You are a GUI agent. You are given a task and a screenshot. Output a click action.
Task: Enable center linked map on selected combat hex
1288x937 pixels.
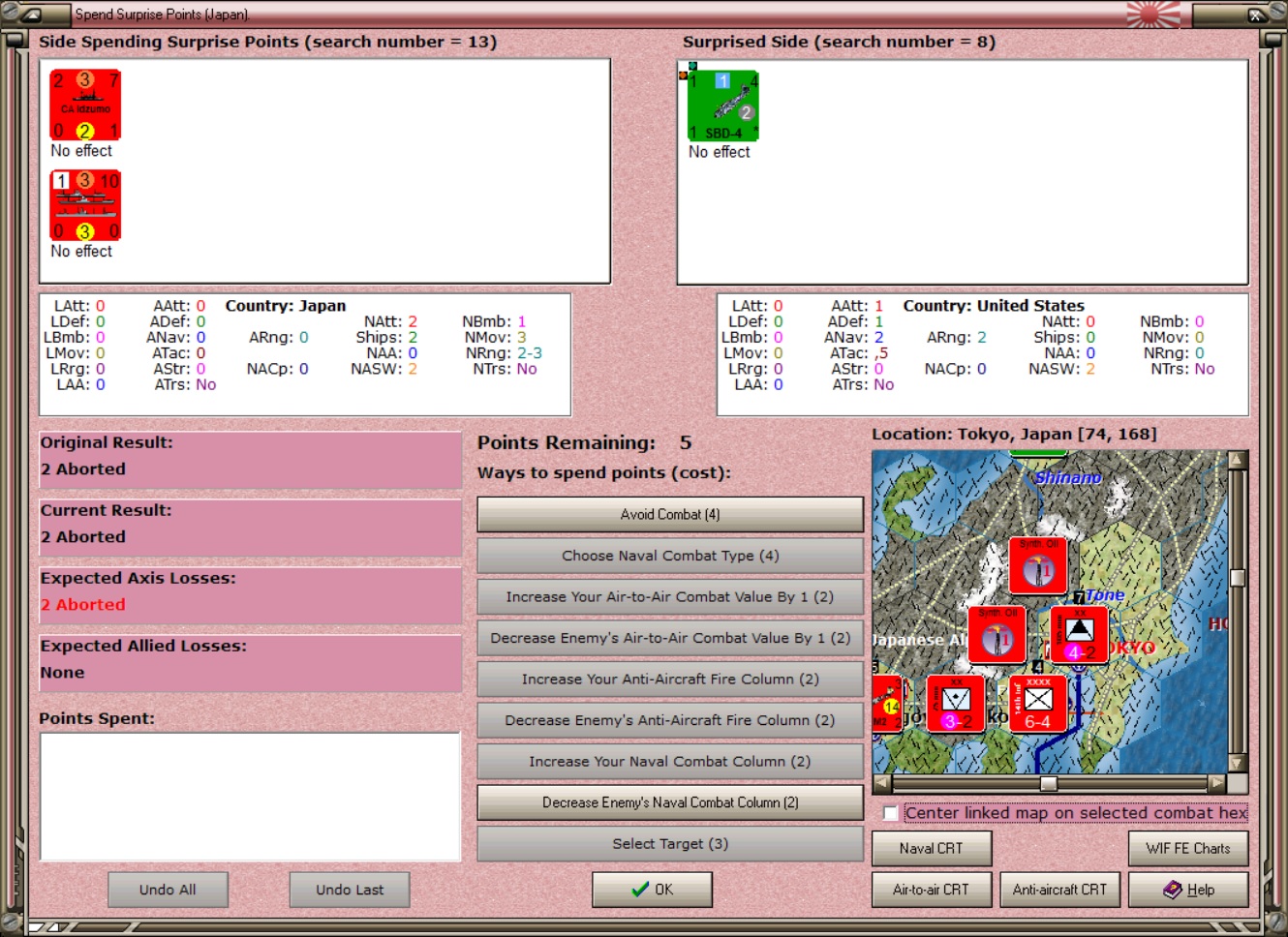(x=891, y=813)
